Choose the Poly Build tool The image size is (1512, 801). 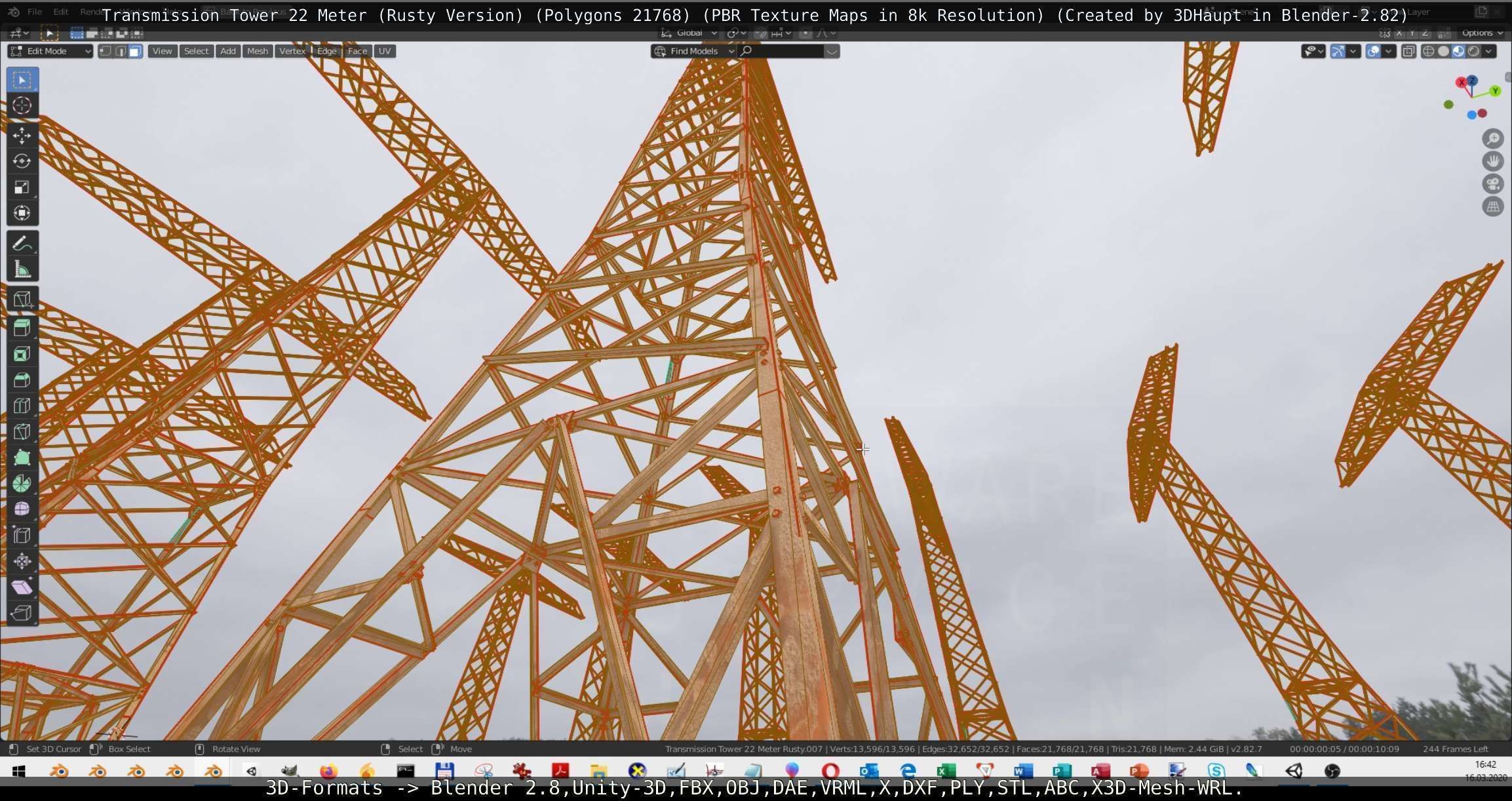pyautogui.click(x=22, y=458)
